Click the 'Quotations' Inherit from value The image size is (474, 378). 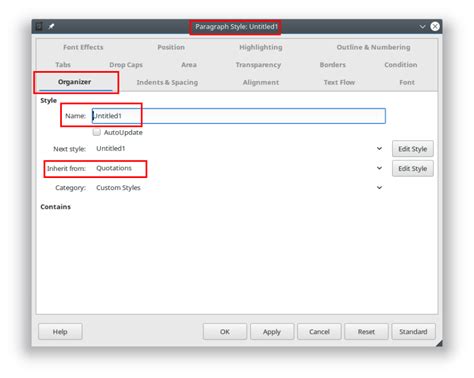click(114, 168)
